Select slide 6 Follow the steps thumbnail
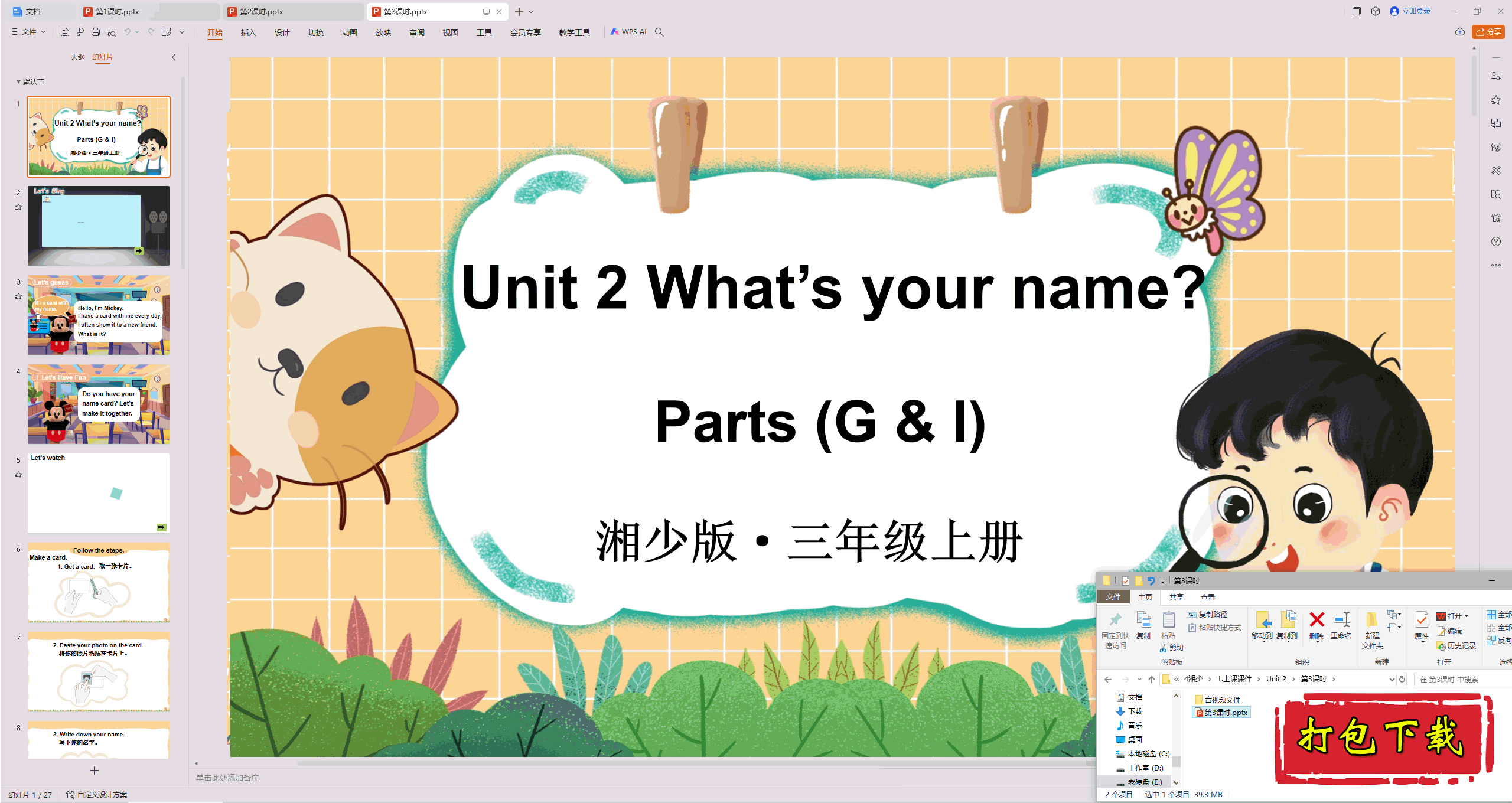Screen dimensions: 1512x803 99,583
